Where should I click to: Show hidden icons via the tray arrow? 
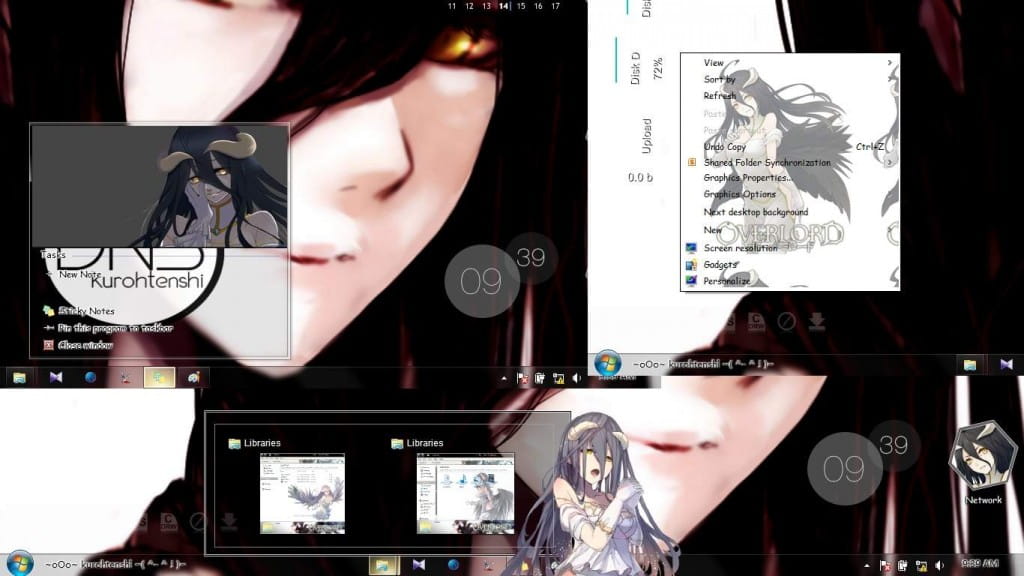pyautogui.click(x=504, y=378)
